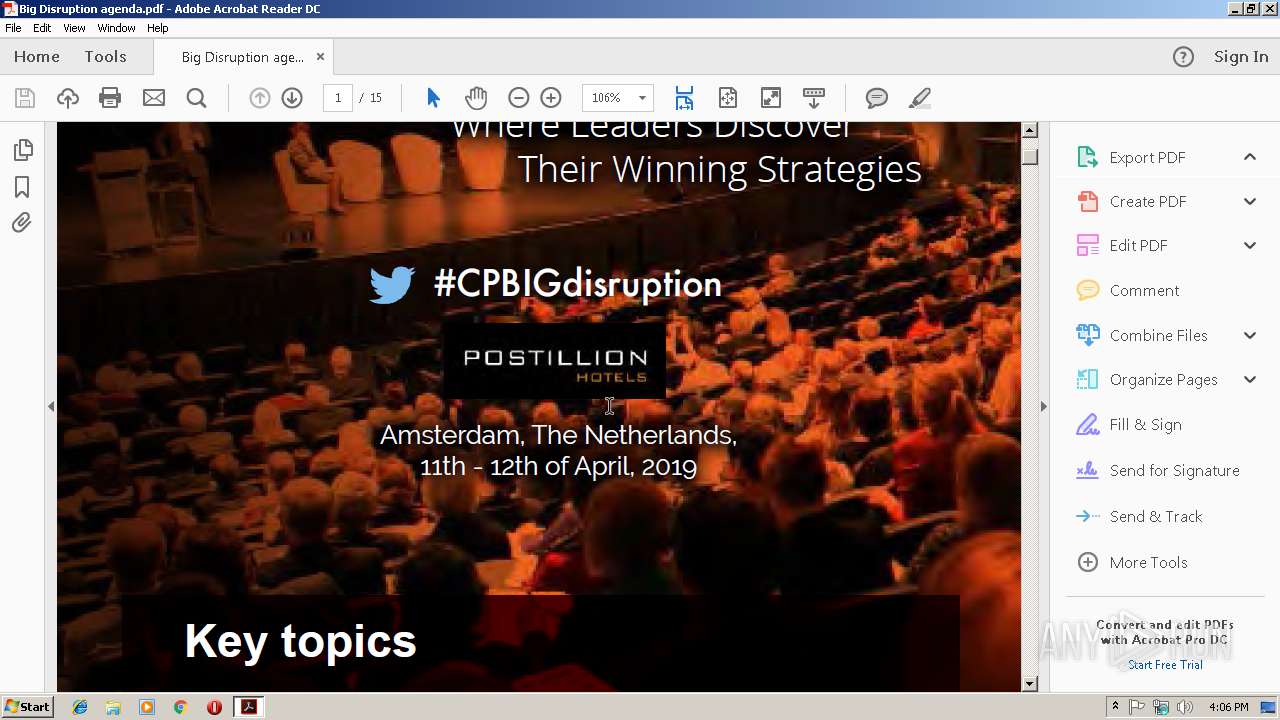
Task: Open the Window menu
Action: pyautogui.click(x=116, y=28)
